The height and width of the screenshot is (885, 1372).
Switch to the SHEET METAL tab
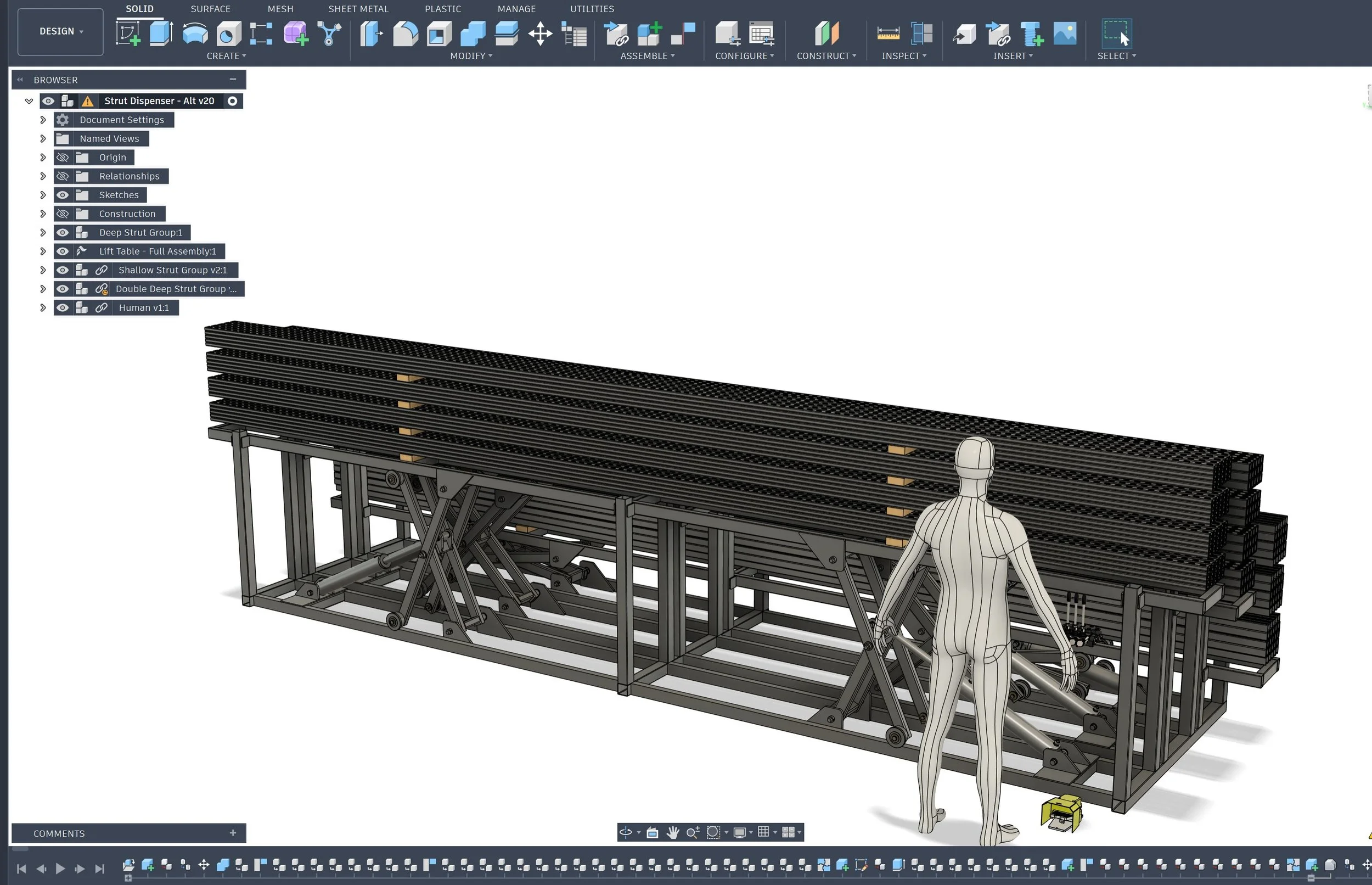[358, 9]
